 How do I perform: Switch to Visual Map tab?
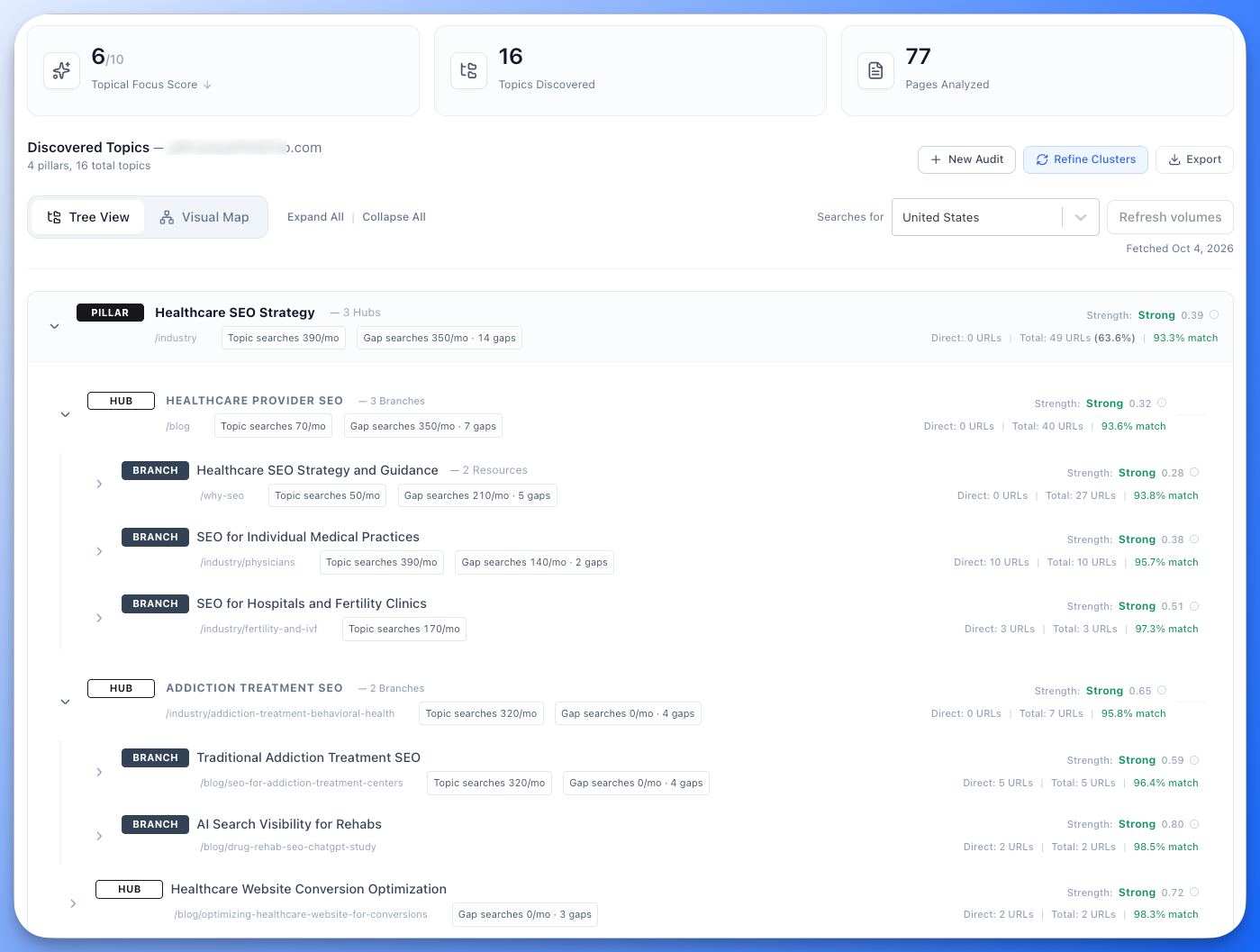pyautogui.click(x=204, y=217)
